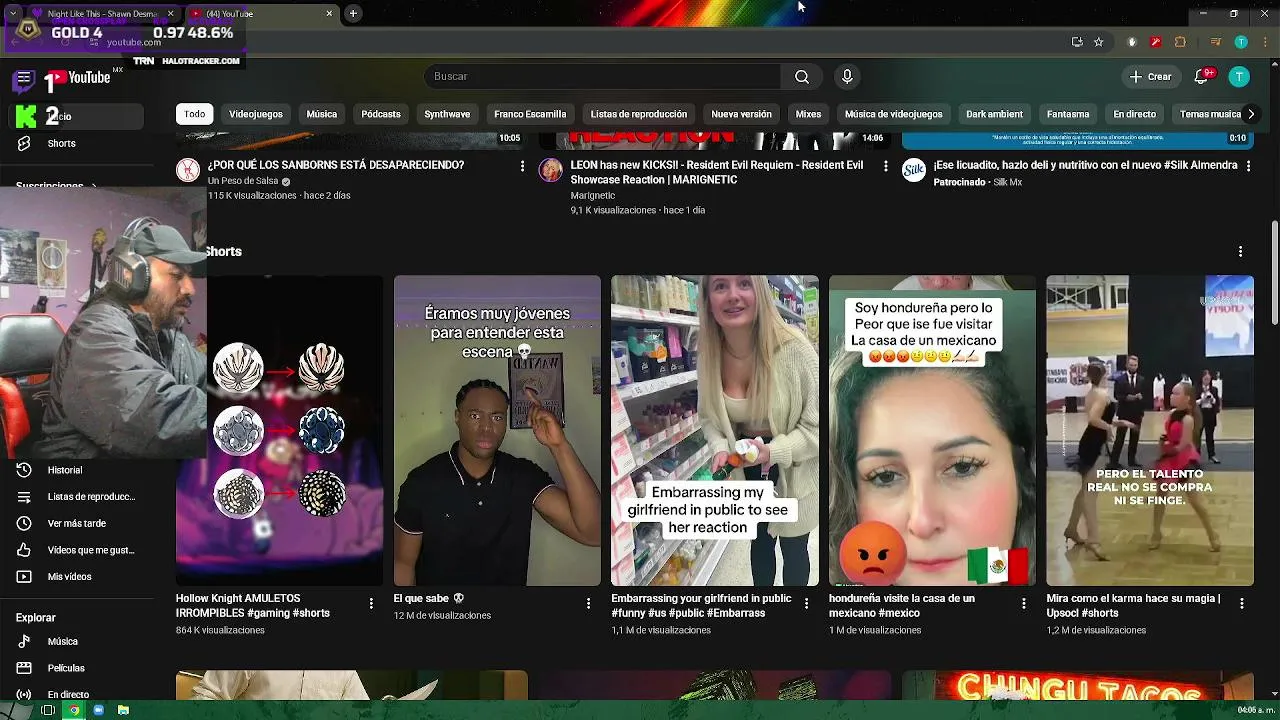Play Éramos muy jóvenes short thumbnail
This screenshot has width=1280, height=720.
click(497, 431)
